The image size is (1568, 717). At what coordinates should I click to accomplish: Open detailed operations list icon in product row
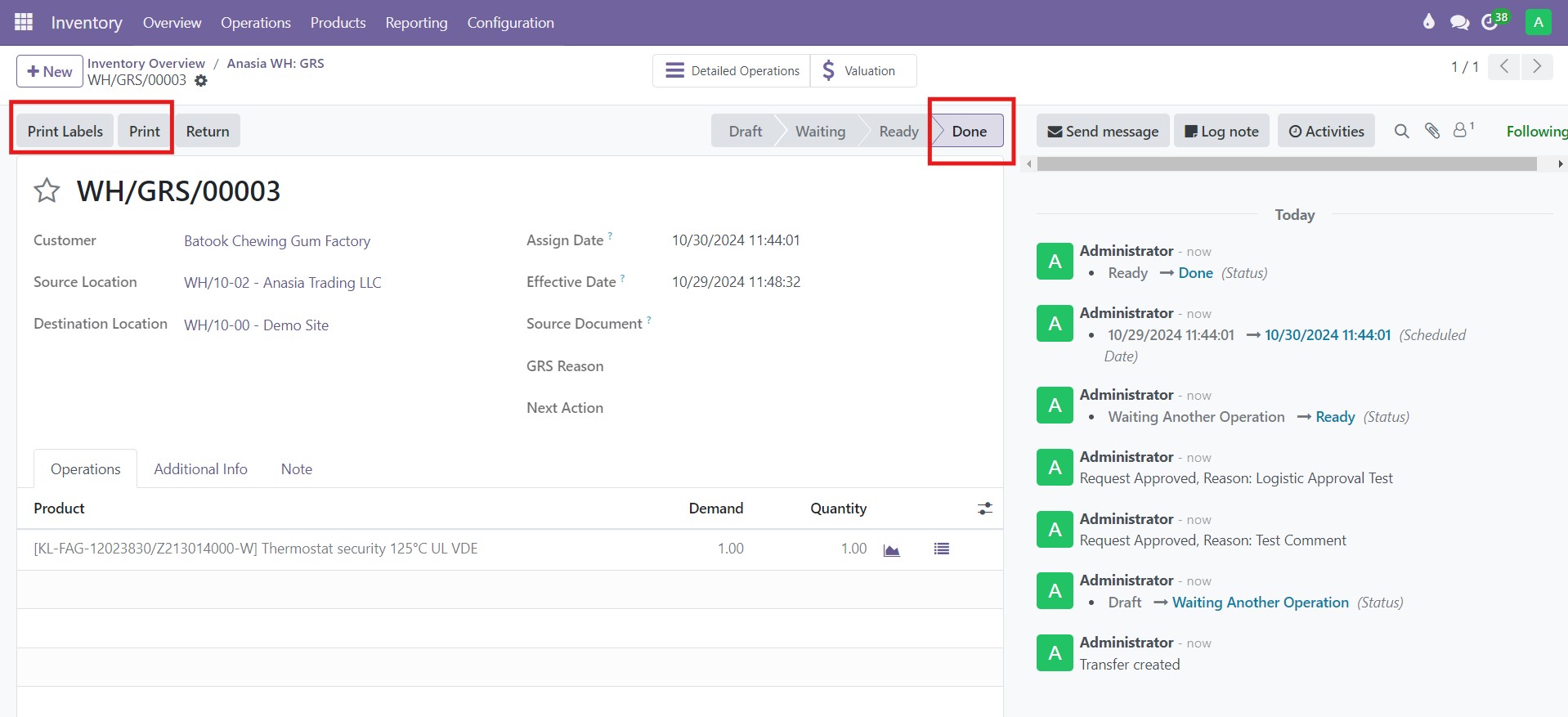(942, 549)
